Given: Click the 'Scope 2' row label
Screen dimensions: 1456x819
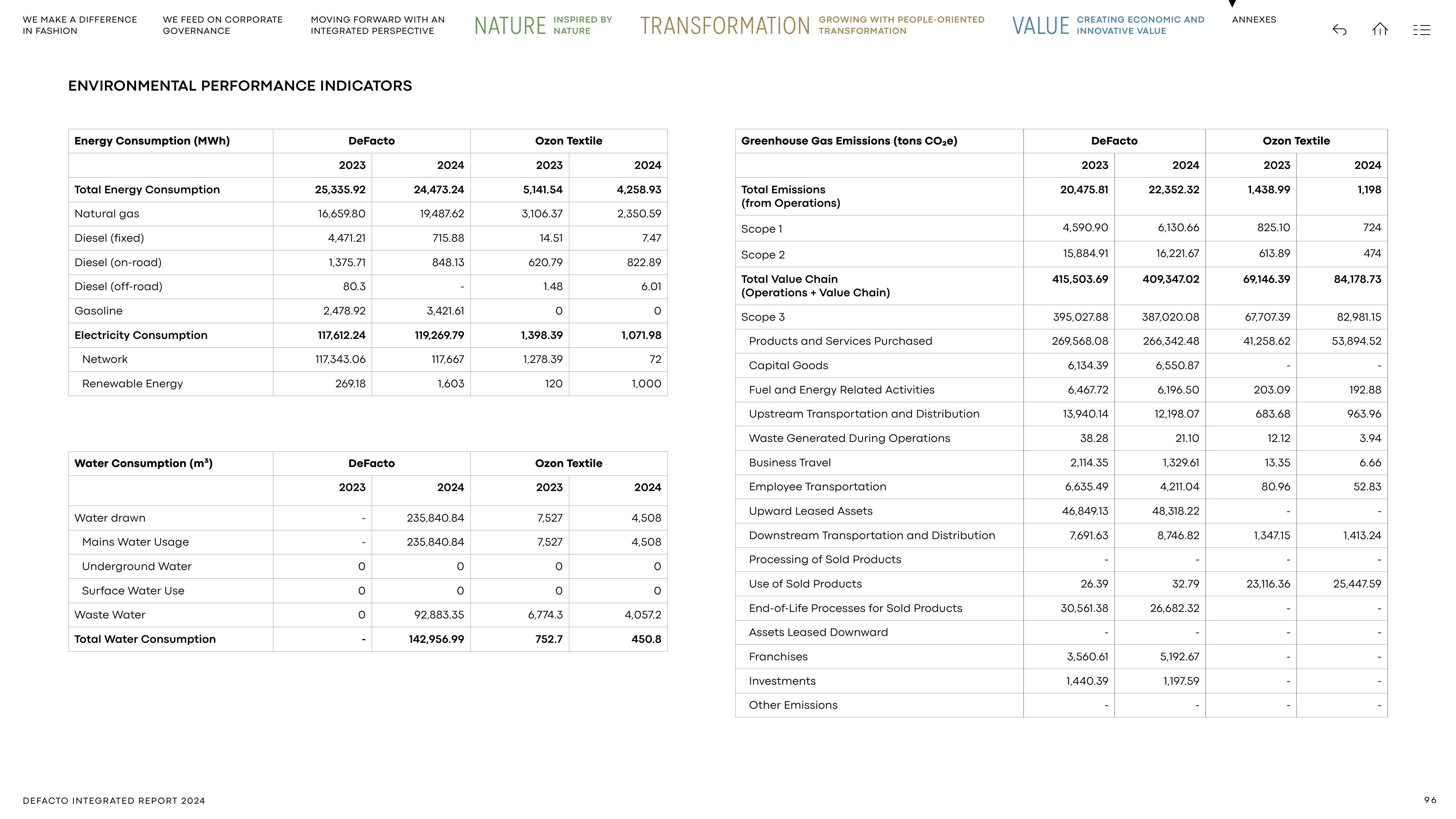Looking at the screenshot, I should pyautogui.click(x=763, y=255).
